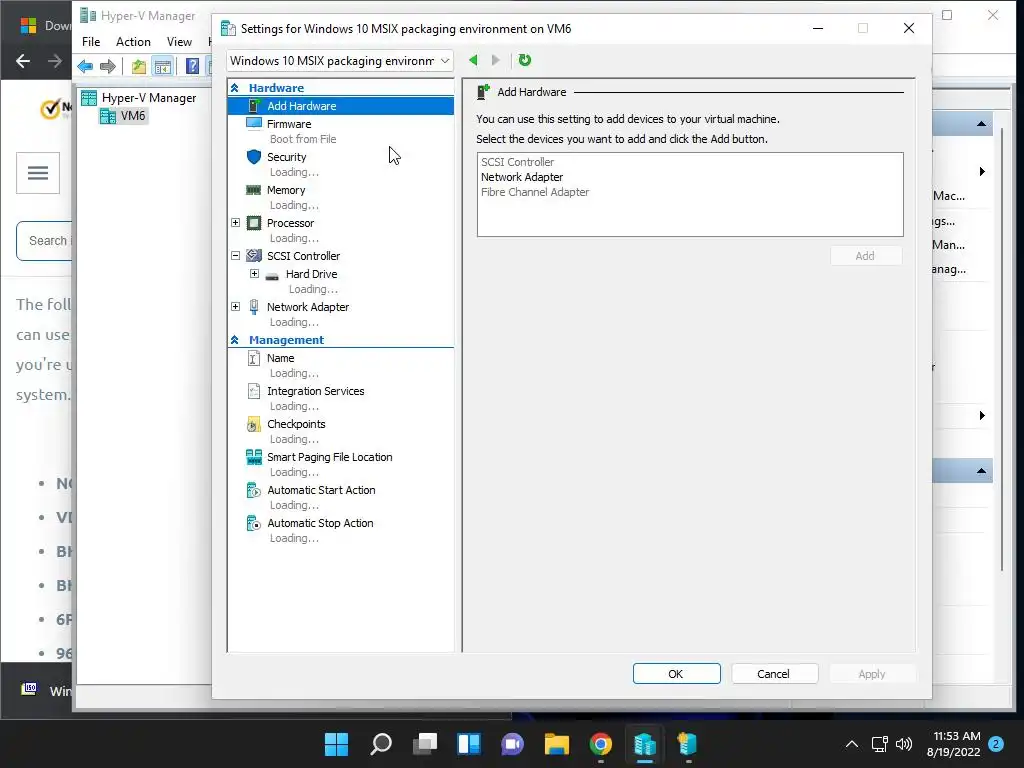Click the green refresh icon

[524, 60]
